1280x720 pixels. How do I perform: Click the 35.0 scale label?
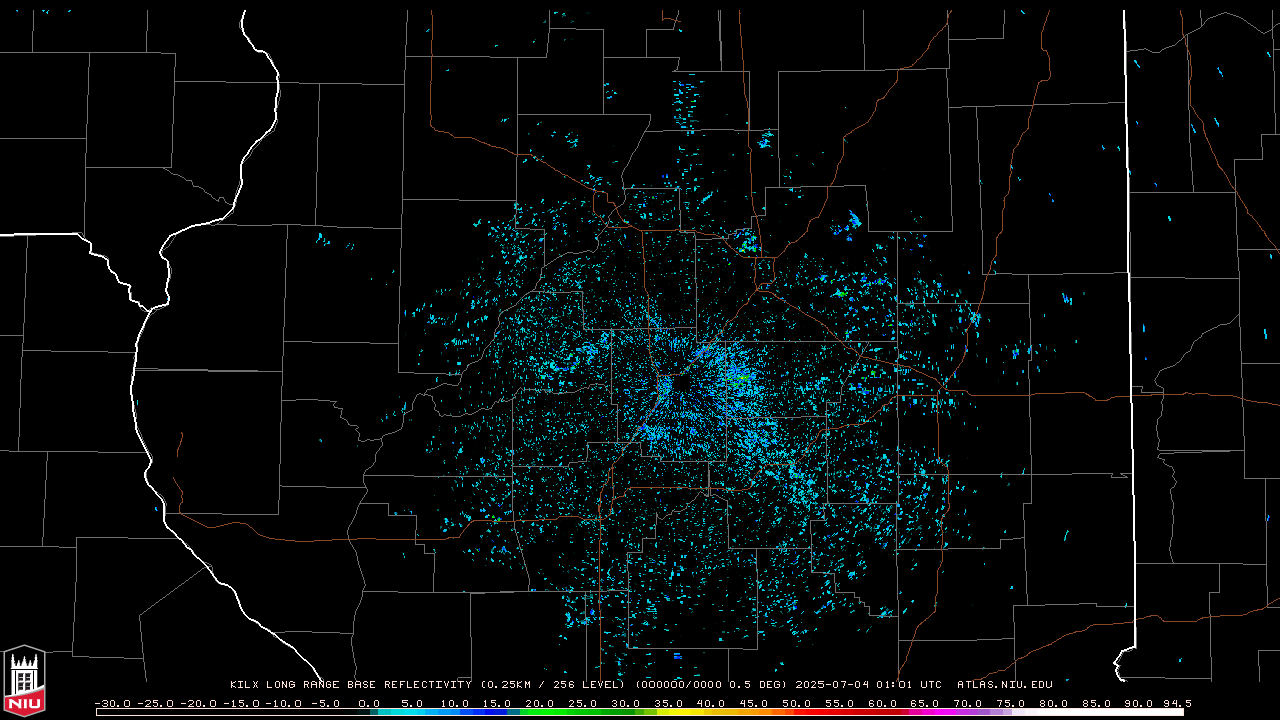pyautogui.click(x=668, y=704)
